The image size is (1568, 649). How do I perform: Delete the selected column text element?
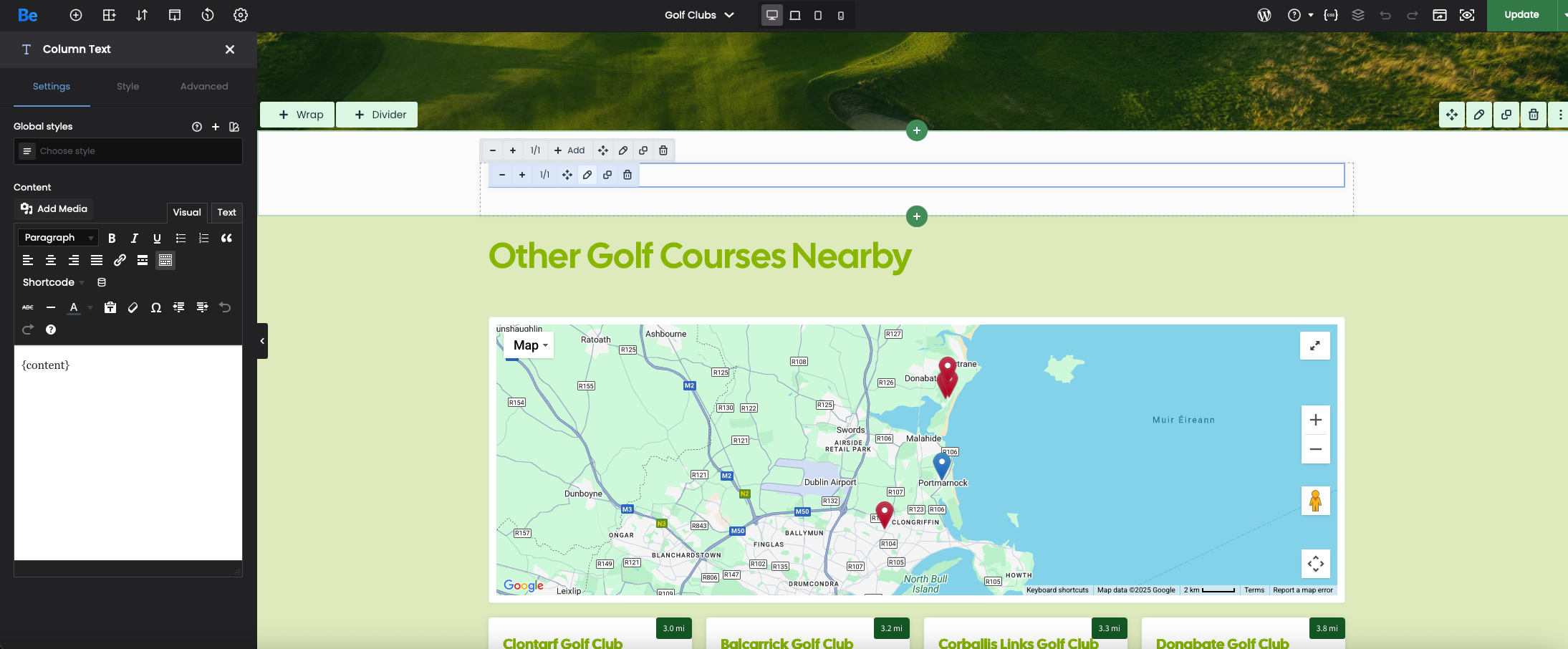tap(627, 175)
